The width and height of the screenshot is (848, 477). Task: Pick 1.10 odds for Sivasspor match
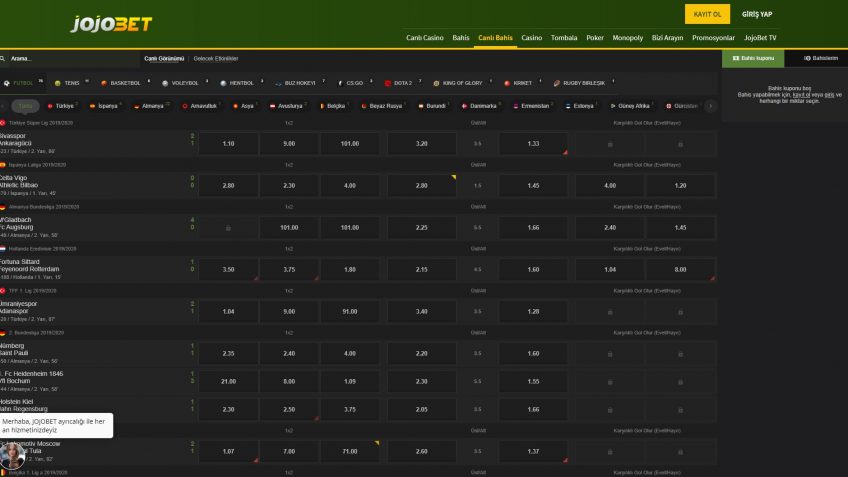(x=228, y=144)
